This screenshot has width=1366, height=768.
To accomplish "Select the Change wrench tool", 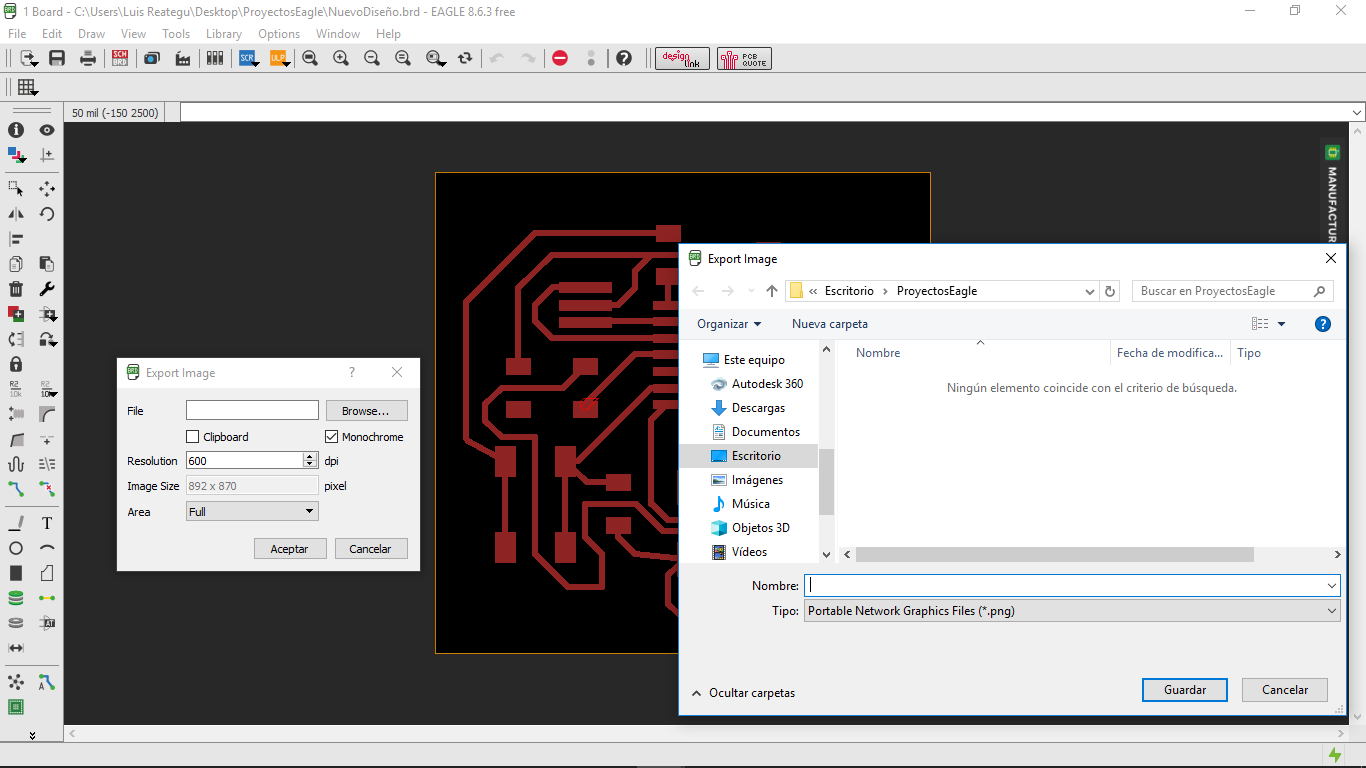I will [47, 289].
